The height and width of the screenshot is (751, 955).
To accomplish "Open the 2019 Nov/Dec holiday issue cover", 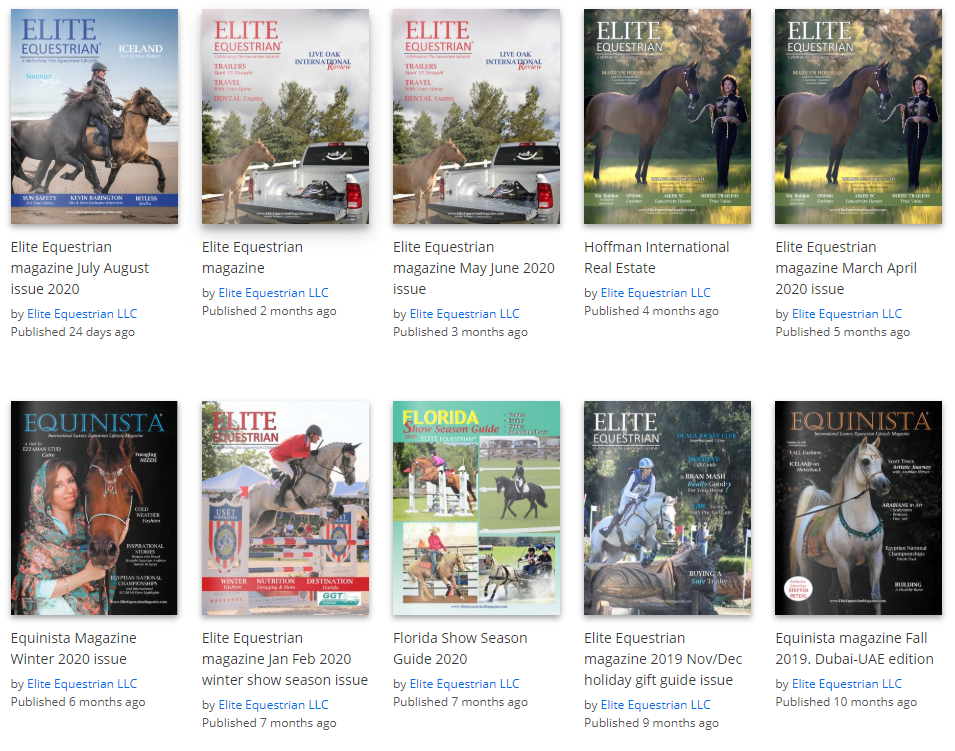I will tap(668, 508).
